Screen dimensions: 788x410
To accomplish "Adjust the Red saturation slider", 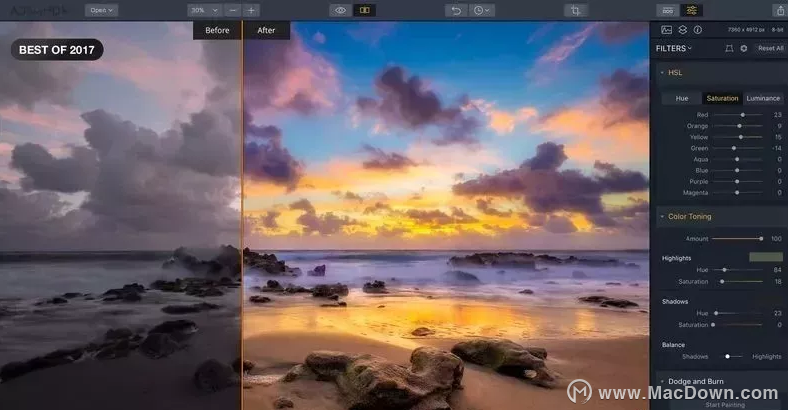I will pyautogui.click(x=738, y=115).
